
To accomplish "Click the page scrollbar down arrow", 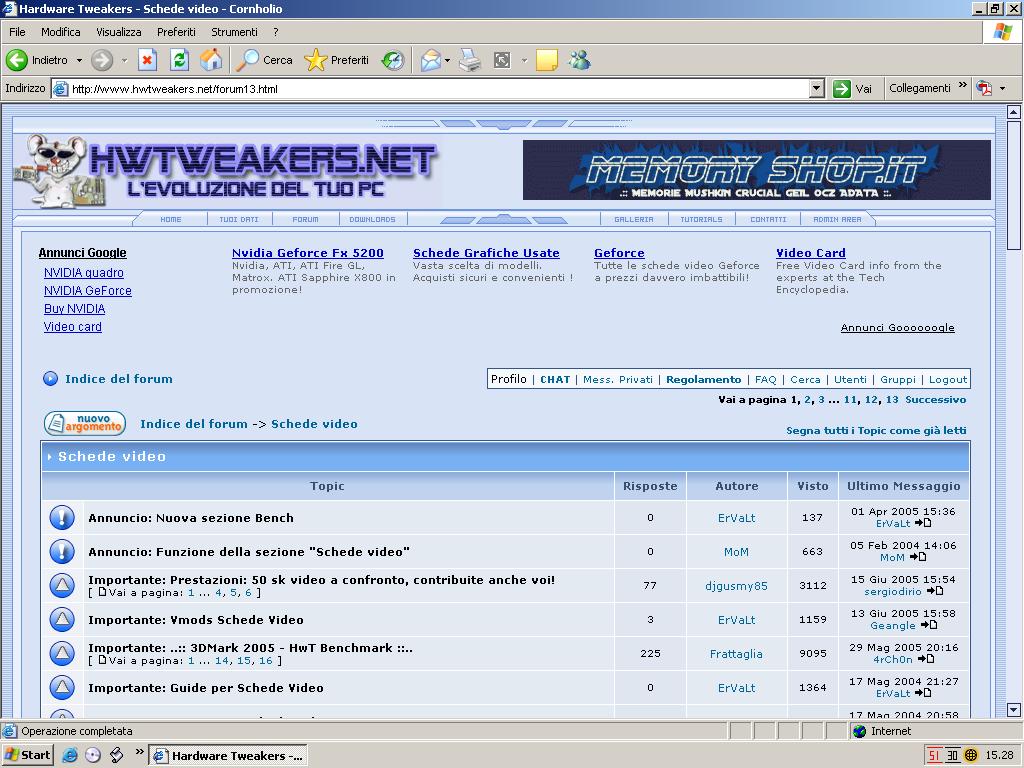I will point(1014,710).
